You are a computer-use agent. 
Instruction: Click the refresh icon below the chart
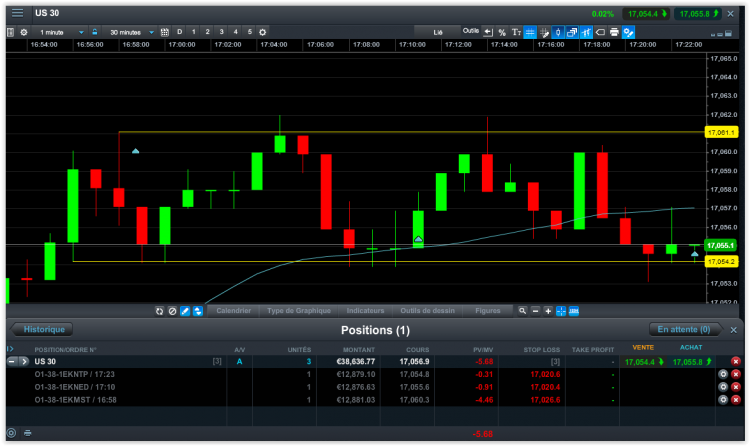coord(159,311)
